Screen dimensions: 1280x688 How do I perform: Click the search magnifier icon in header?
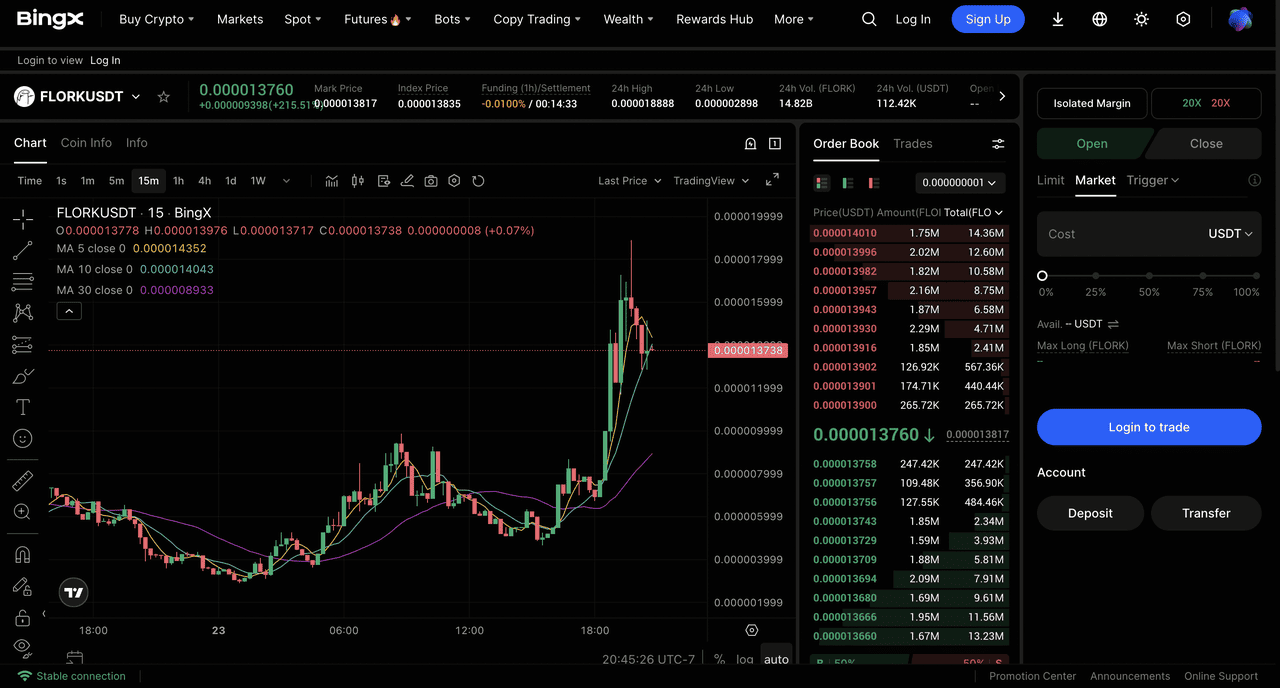869,19
